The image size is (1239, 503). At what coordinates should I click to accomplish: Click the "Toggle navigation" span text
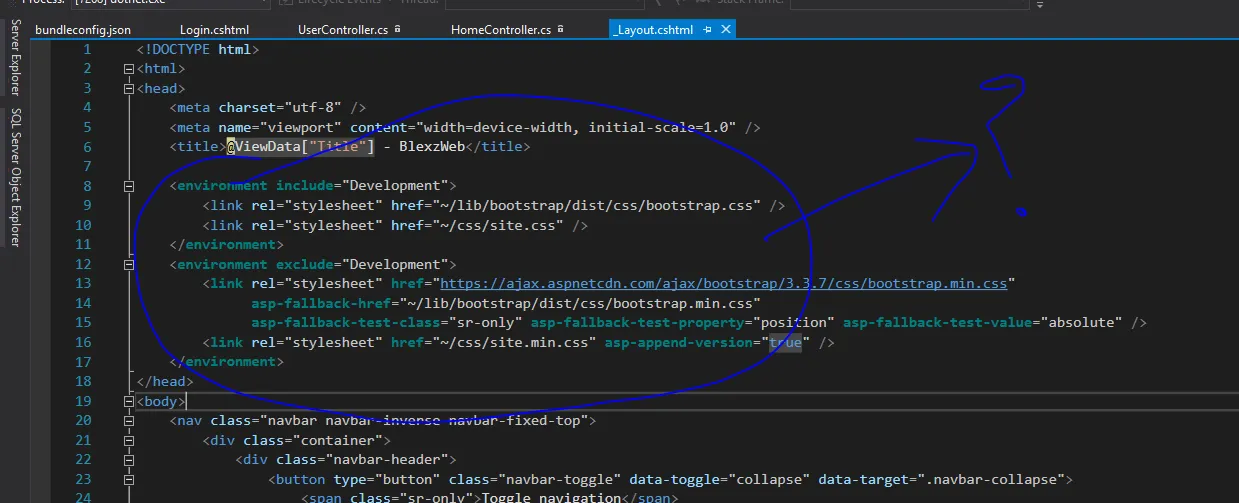pos(553,499)
